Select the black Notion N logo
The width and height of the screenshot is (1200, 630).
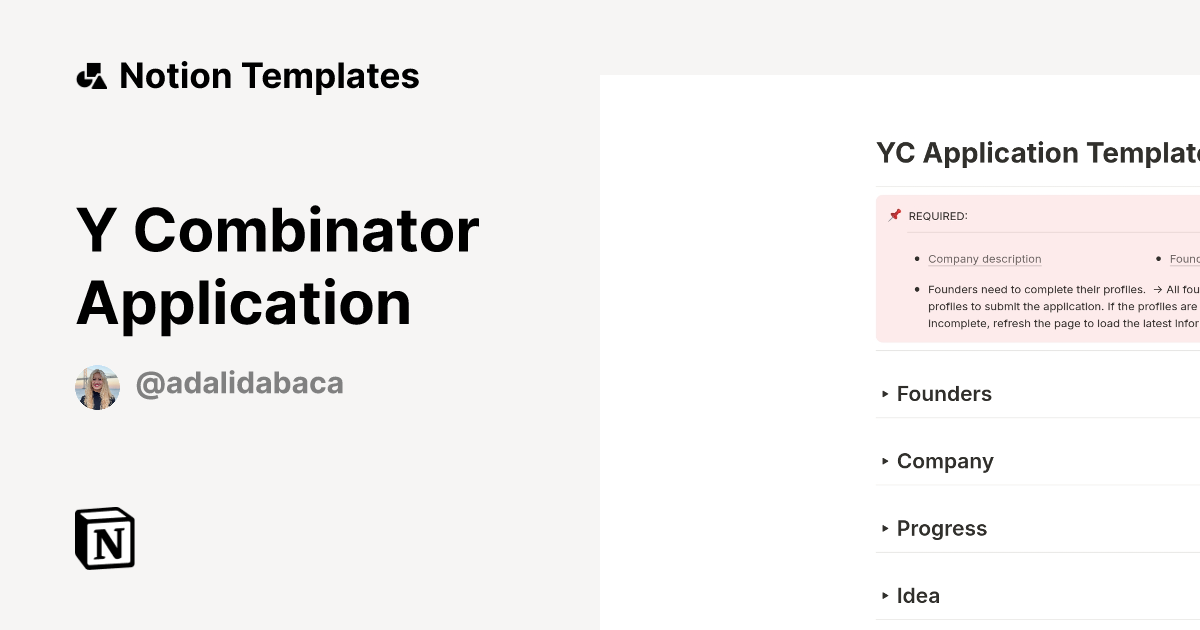104,538
